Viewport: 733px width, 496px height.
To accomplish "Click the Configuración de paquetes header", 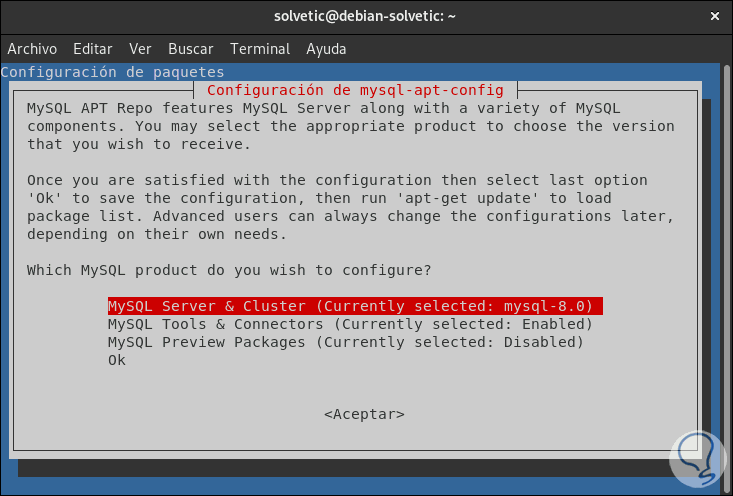I will [113, 72].
